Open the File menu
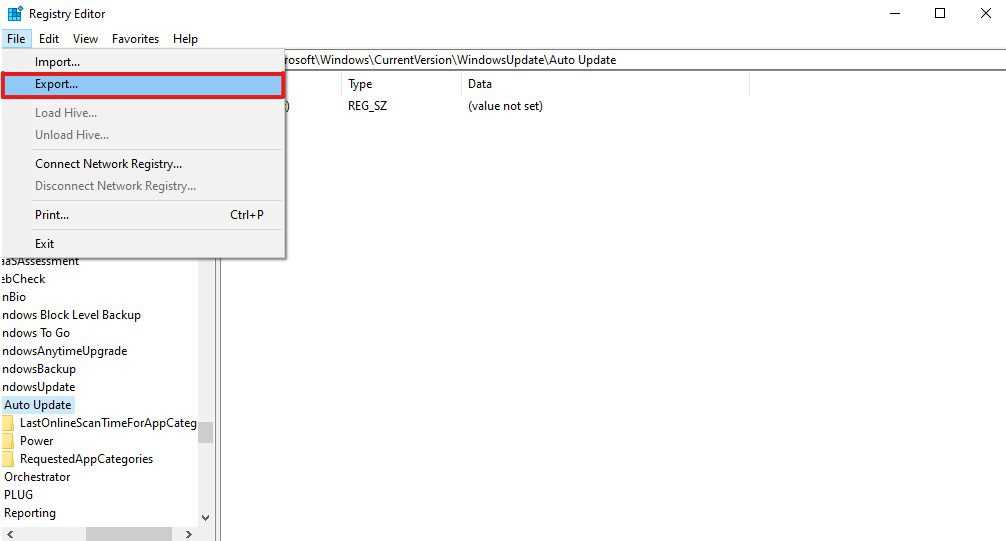Screen dimensions: 1006x541 tap(16, 39)
